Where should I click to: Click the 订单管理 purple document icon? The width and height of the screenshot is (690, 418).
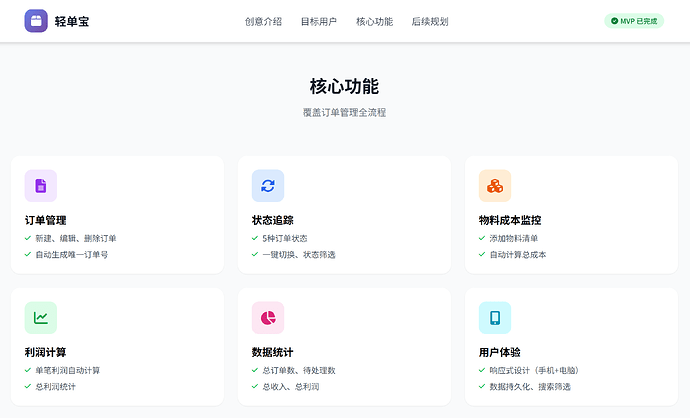41,186
